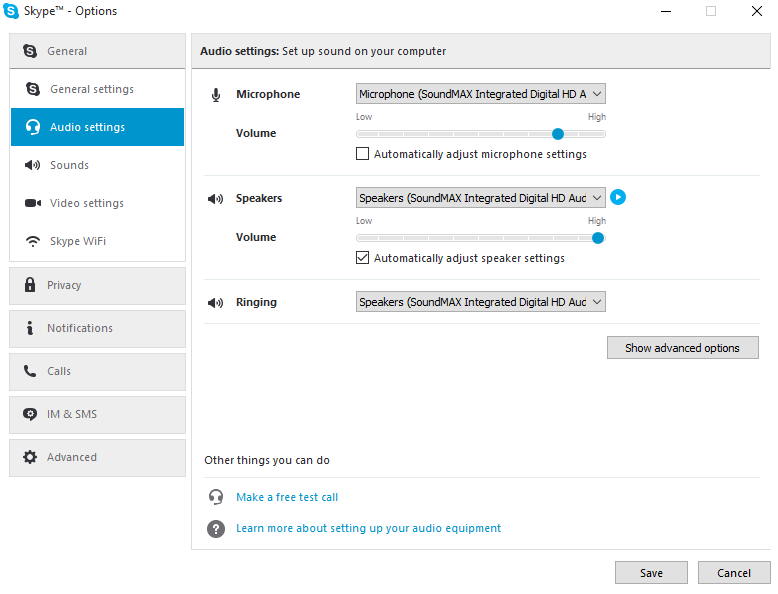Click the Skype logo in title bar

(10, 11)
